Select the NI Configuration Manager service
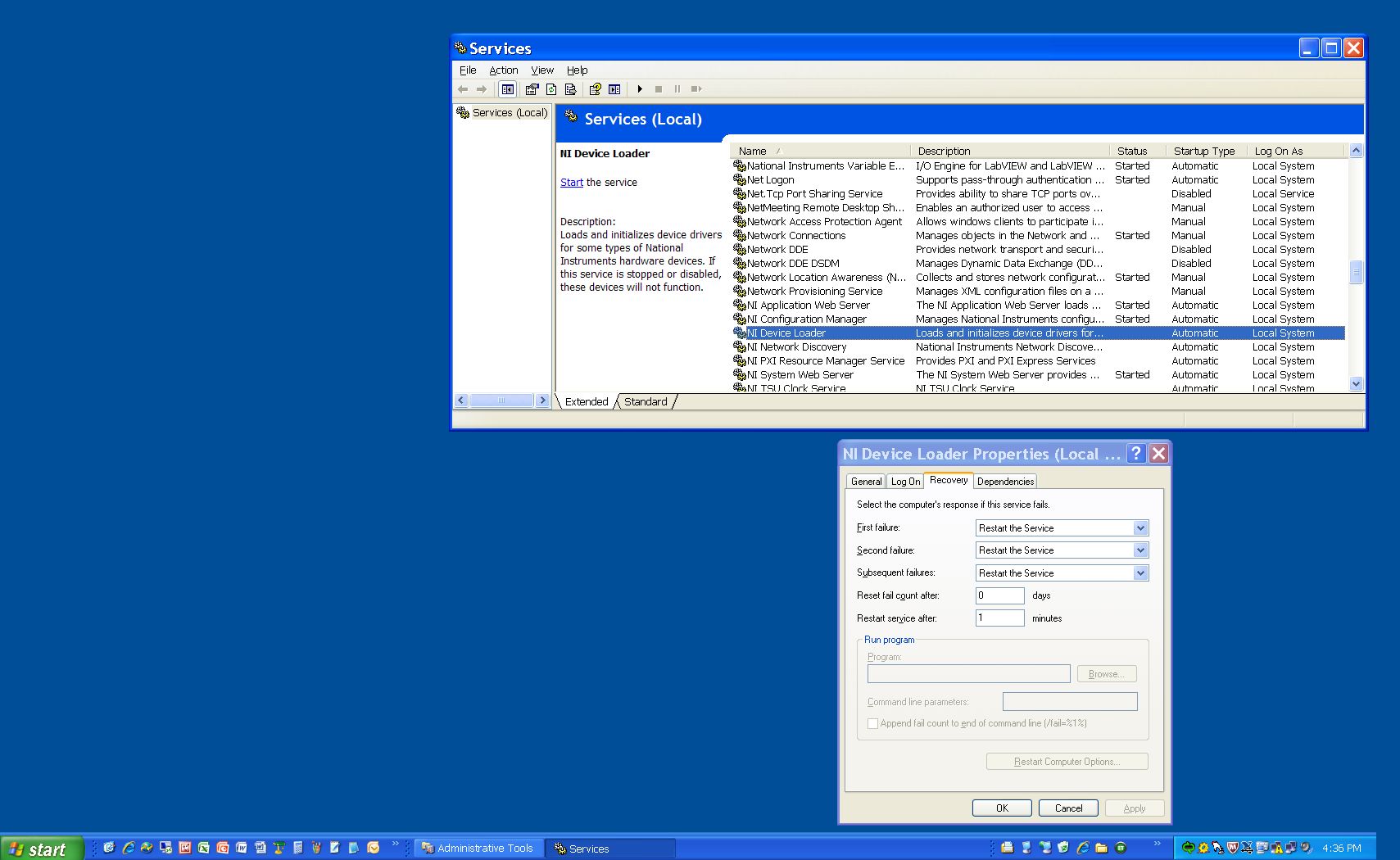Image resolution: width=1400 pixels, height=860 pixels. coord(1038,319)
